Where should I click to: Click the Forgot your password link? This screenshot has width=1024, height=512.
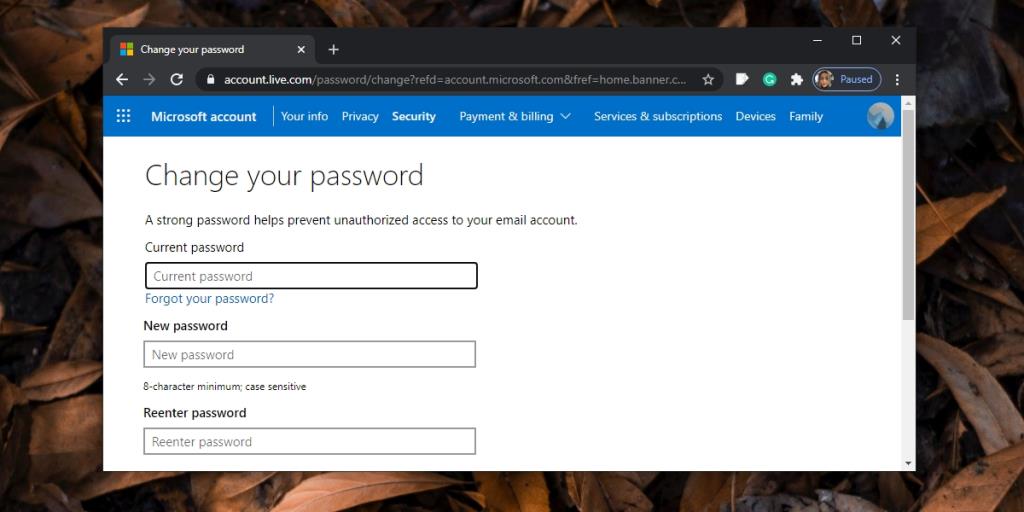coord(209,298)
